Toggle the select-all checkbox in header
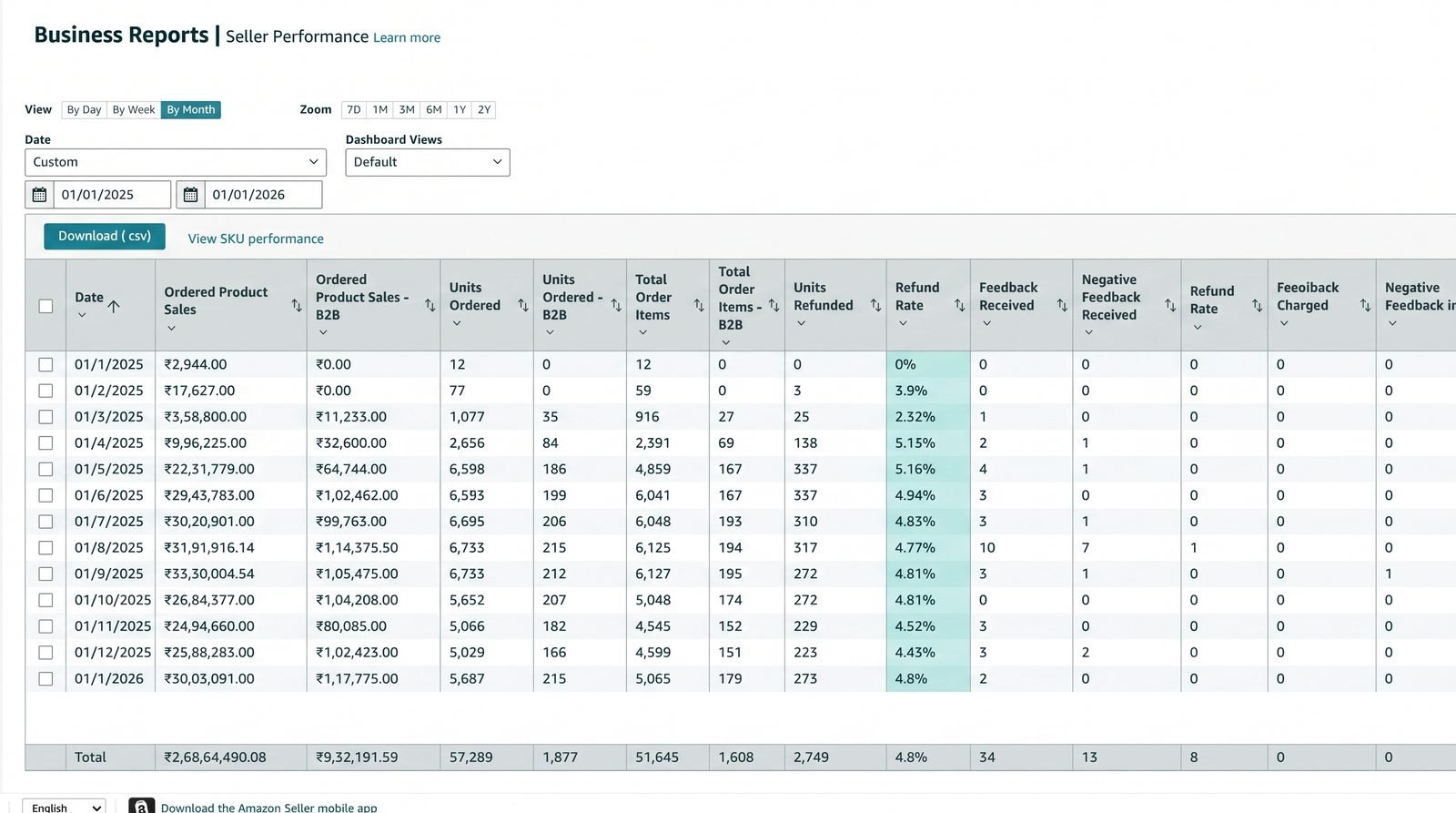The image size is (1456, 813). [x=45, y=306]
